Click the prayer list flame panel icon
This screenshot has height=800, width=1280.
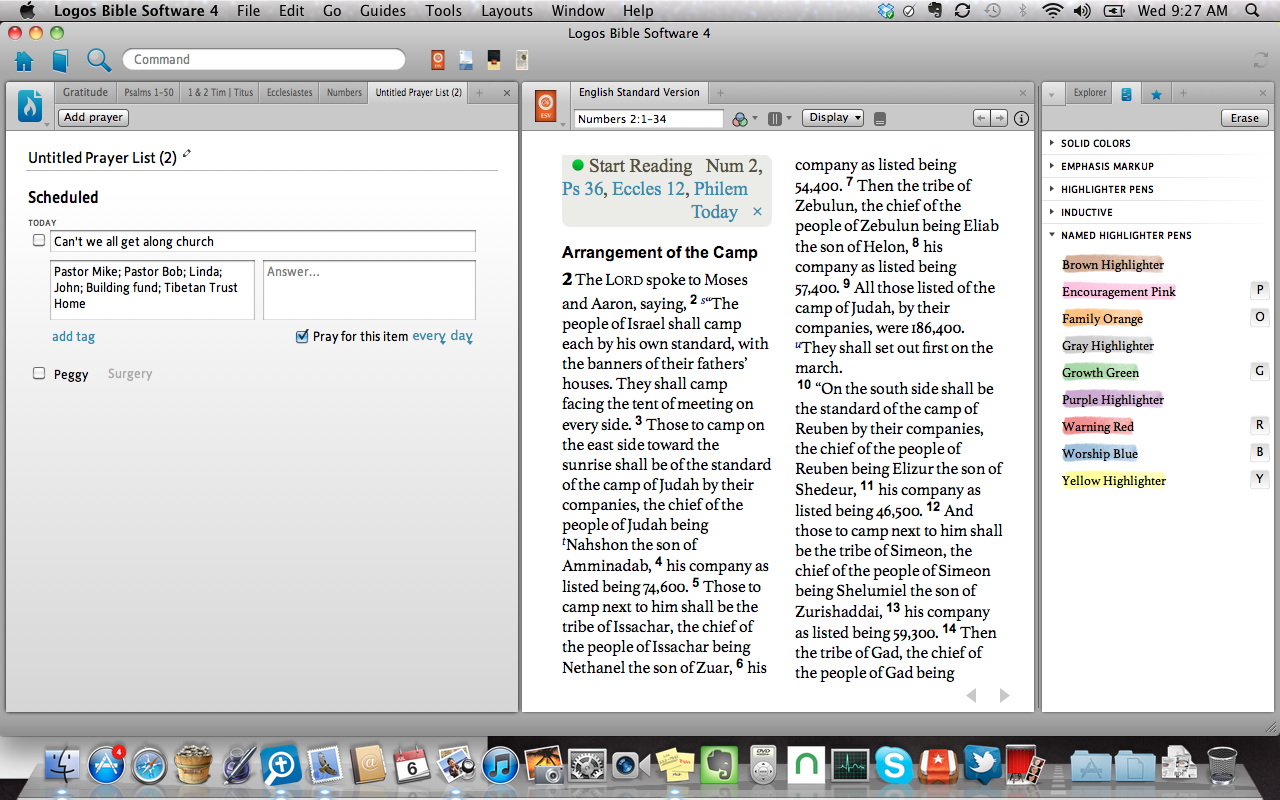coord(30,105)
